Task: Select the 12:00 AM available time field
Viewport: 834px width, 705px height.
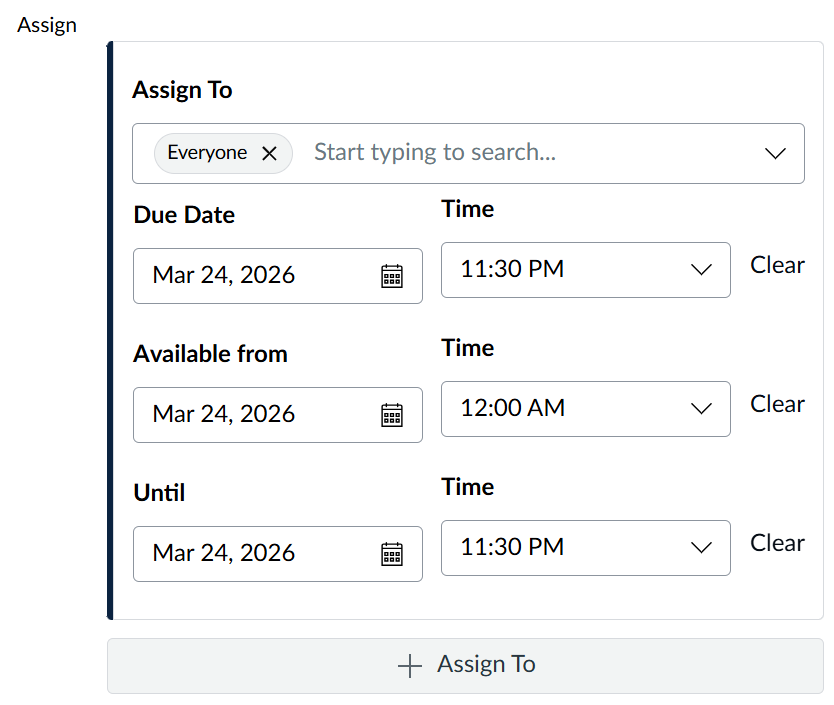Action: [560, 409]
